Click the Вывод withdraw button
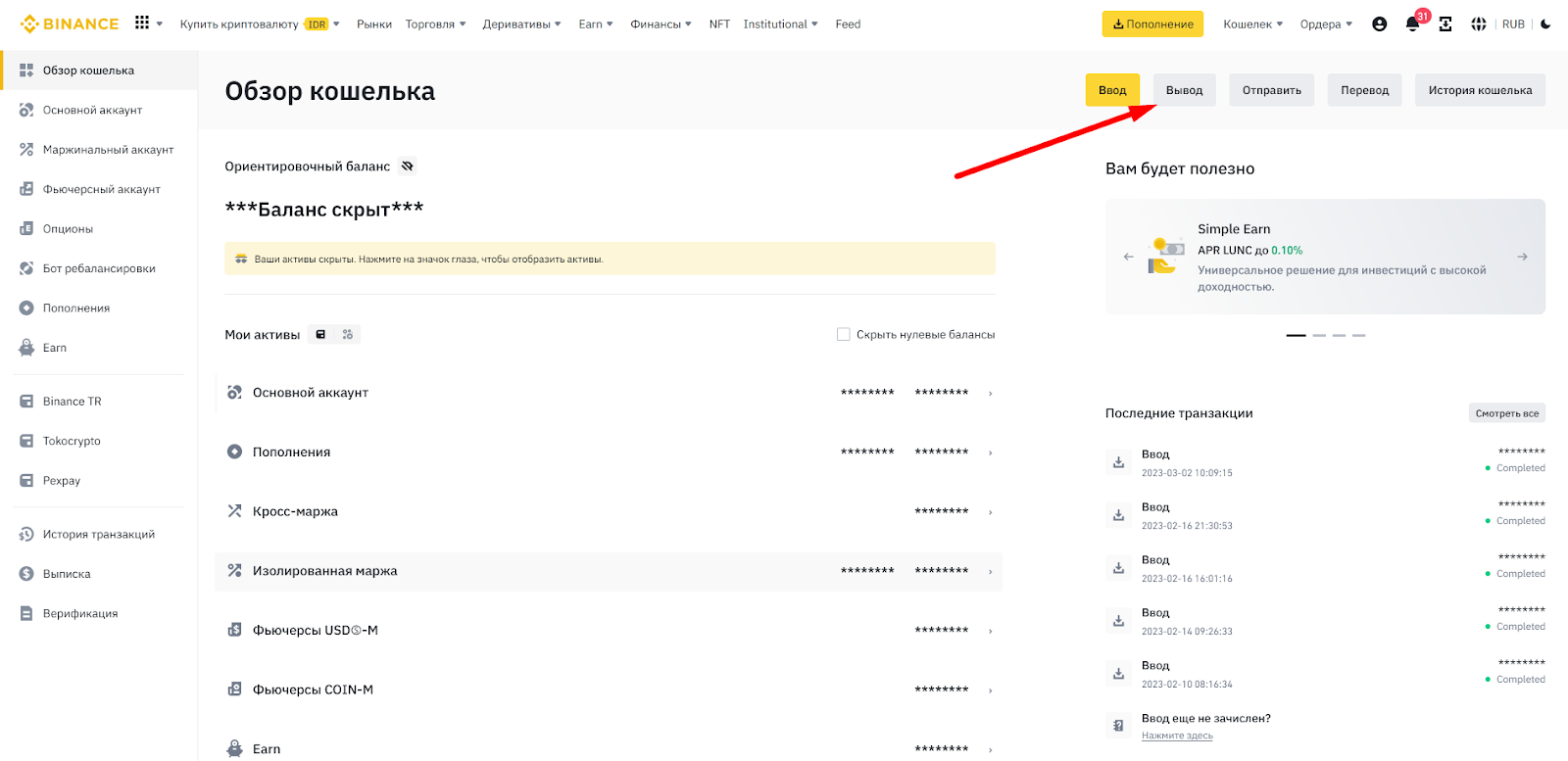The image size is (1568, 761). (x=1184, y=90)
